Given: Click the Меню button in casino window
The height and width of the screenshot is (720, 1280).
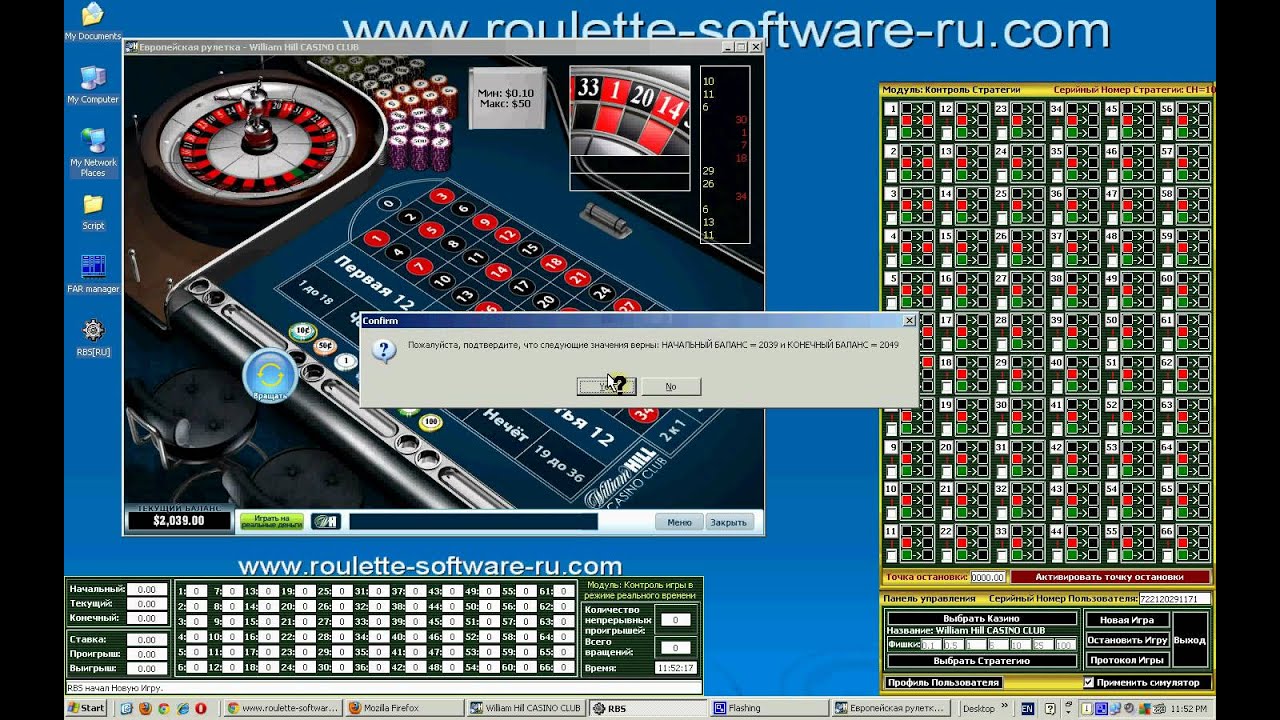Looking at the screenshot, I should point(679,522).
